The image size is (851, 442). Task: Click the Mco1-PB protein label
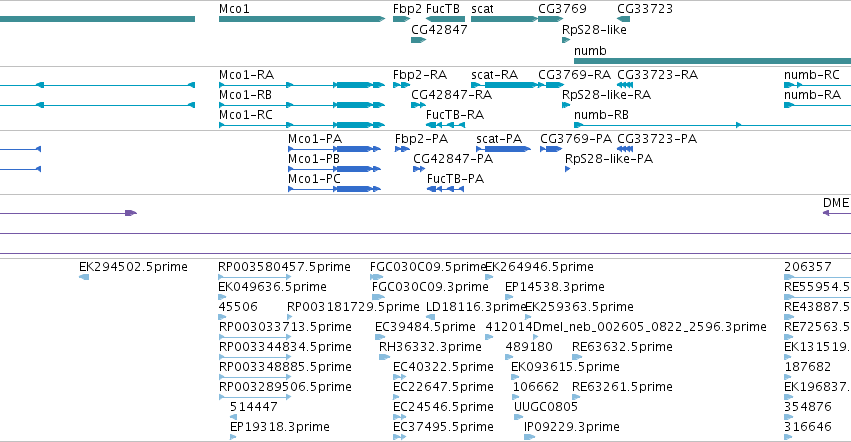point(314,159)
